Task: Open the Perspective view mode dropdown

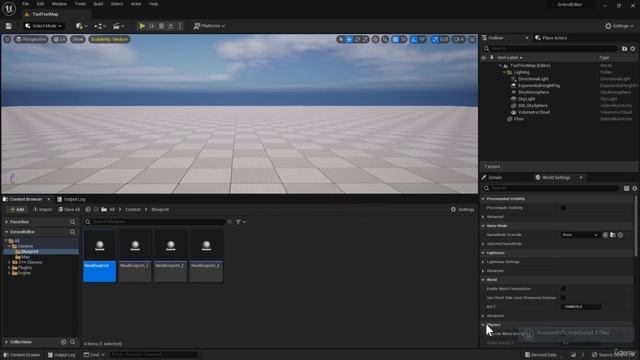Action: pyautogui.click(x=31, y=39)
